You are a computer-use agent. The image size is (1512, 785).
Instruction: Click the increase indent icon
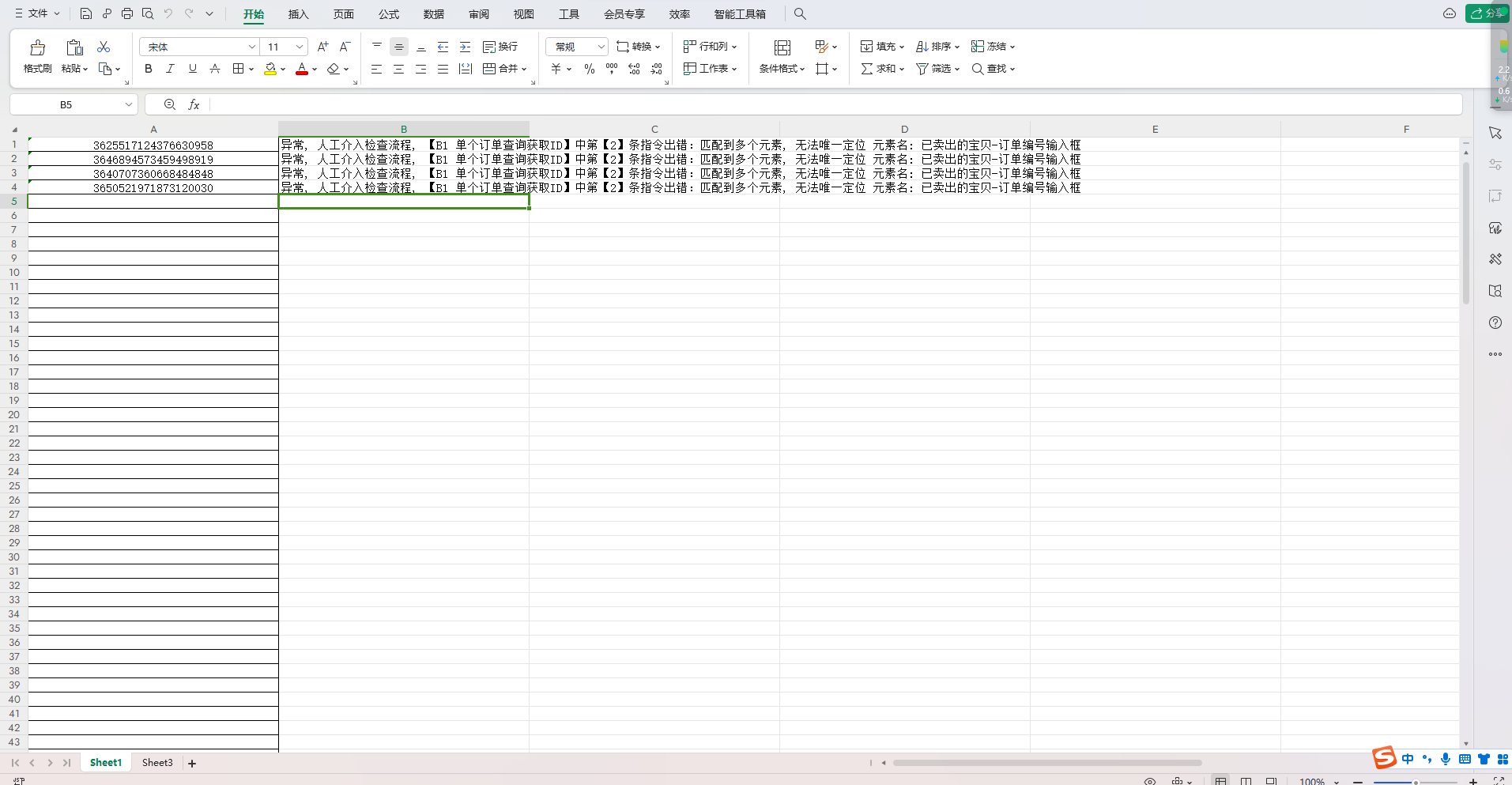465,47
